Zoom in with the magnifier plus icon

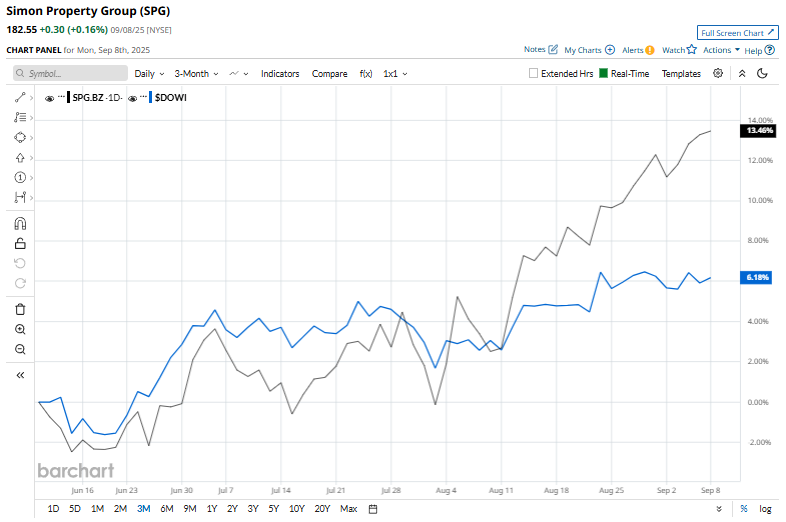click(20, 329)
